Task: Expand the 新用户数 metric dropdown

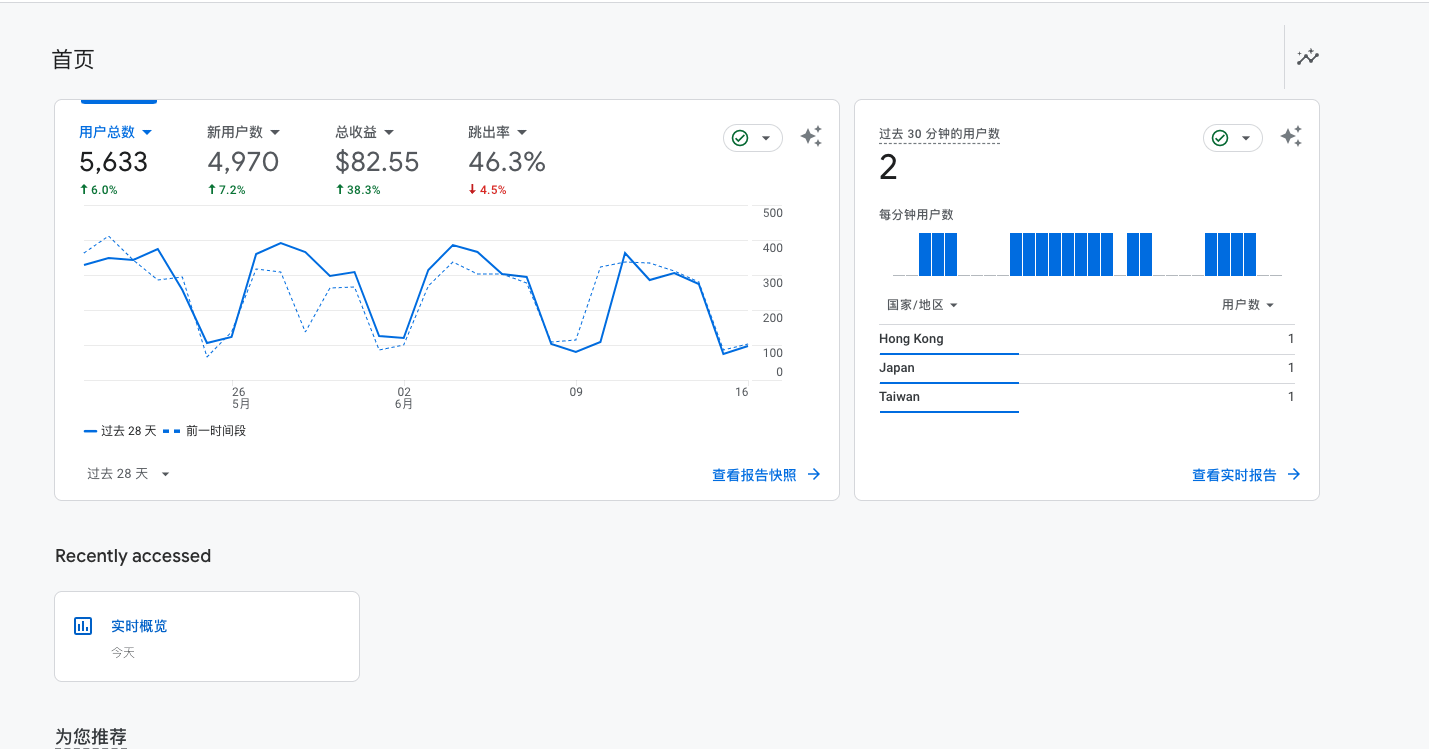Action: [275, 132]
